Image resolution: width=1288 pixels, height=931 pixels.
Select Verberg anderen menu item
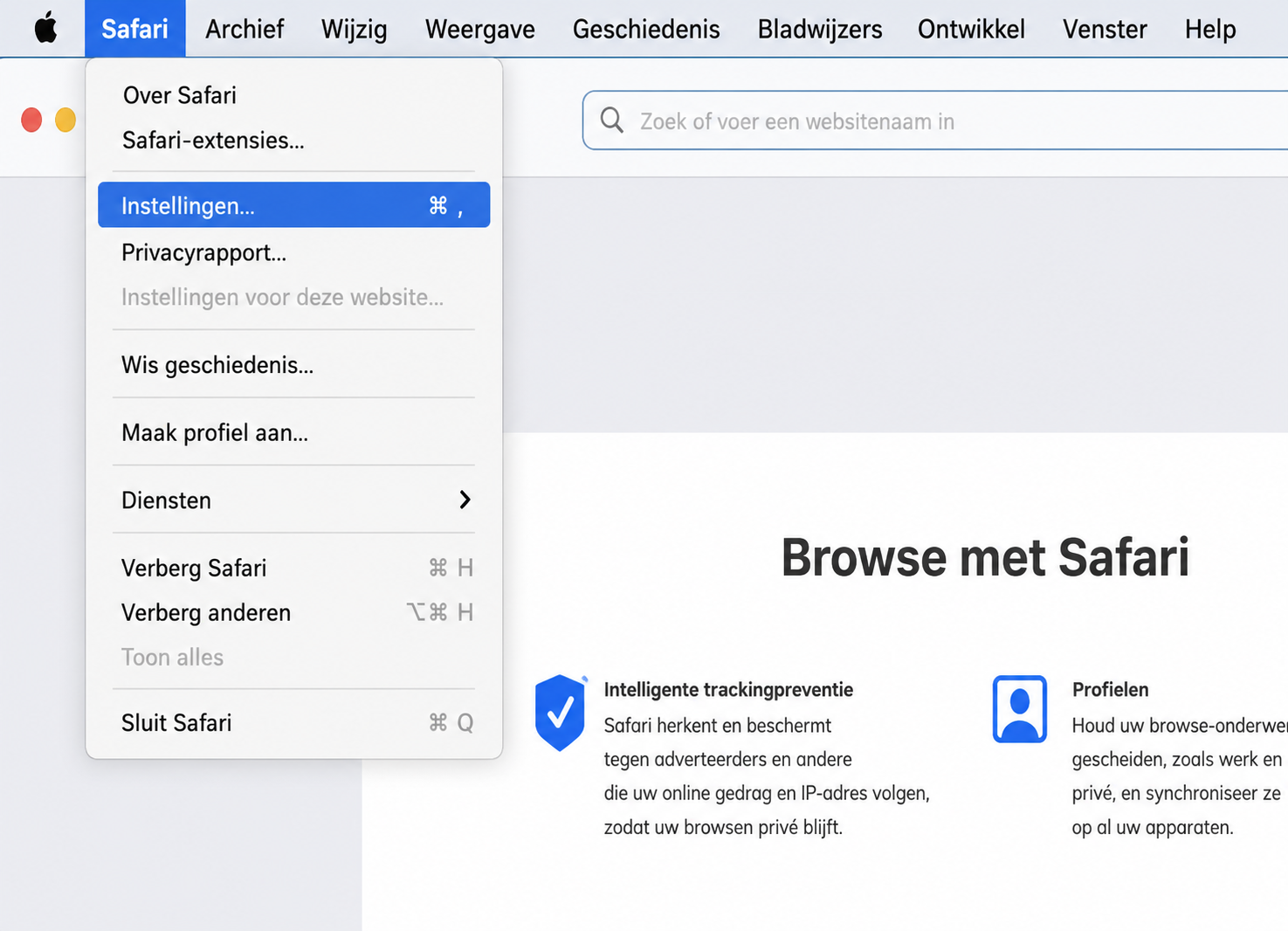click(x=293, y=612)
